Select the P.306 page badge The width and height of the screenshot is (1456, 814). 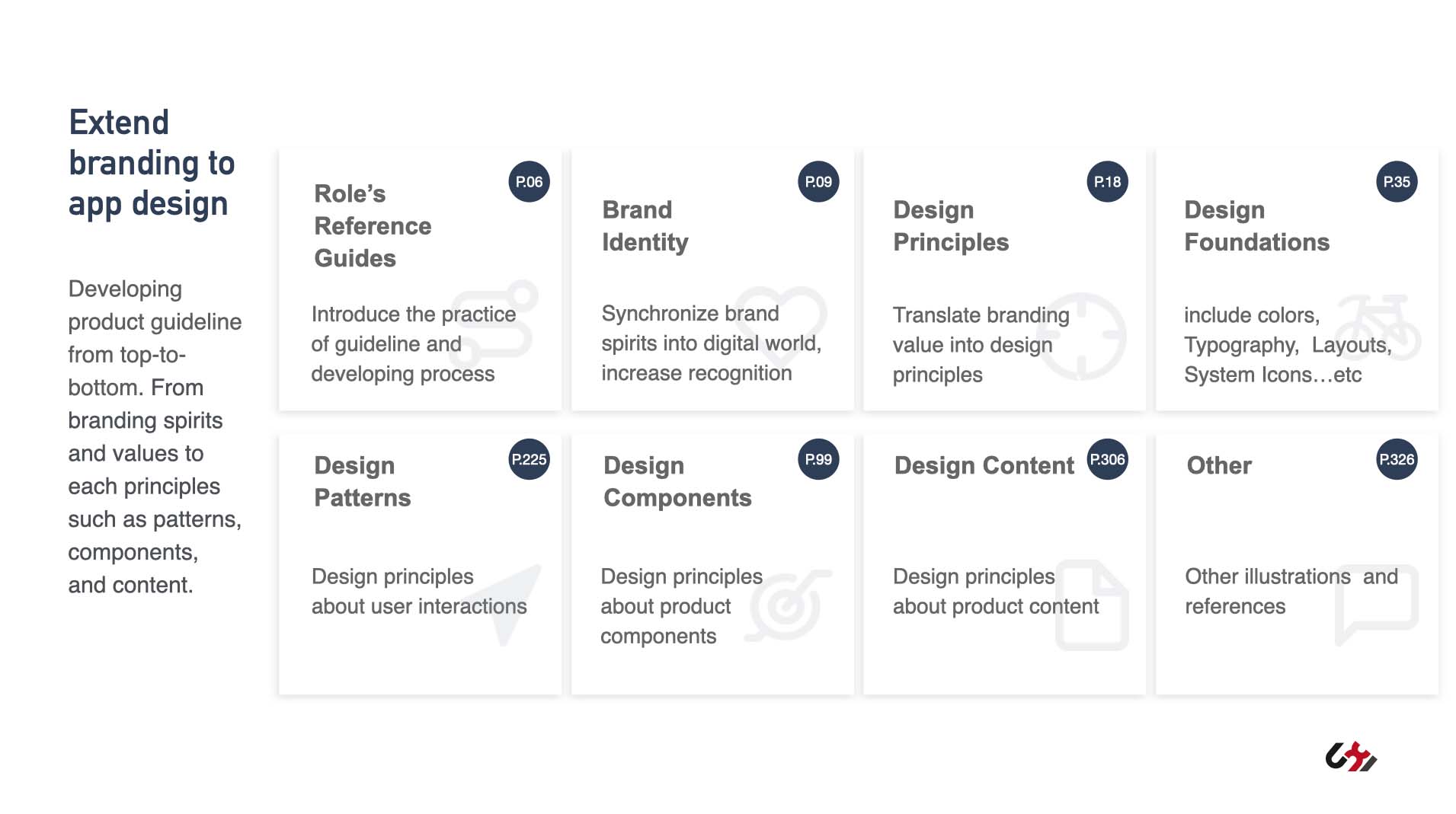(x=1107, y=459)
